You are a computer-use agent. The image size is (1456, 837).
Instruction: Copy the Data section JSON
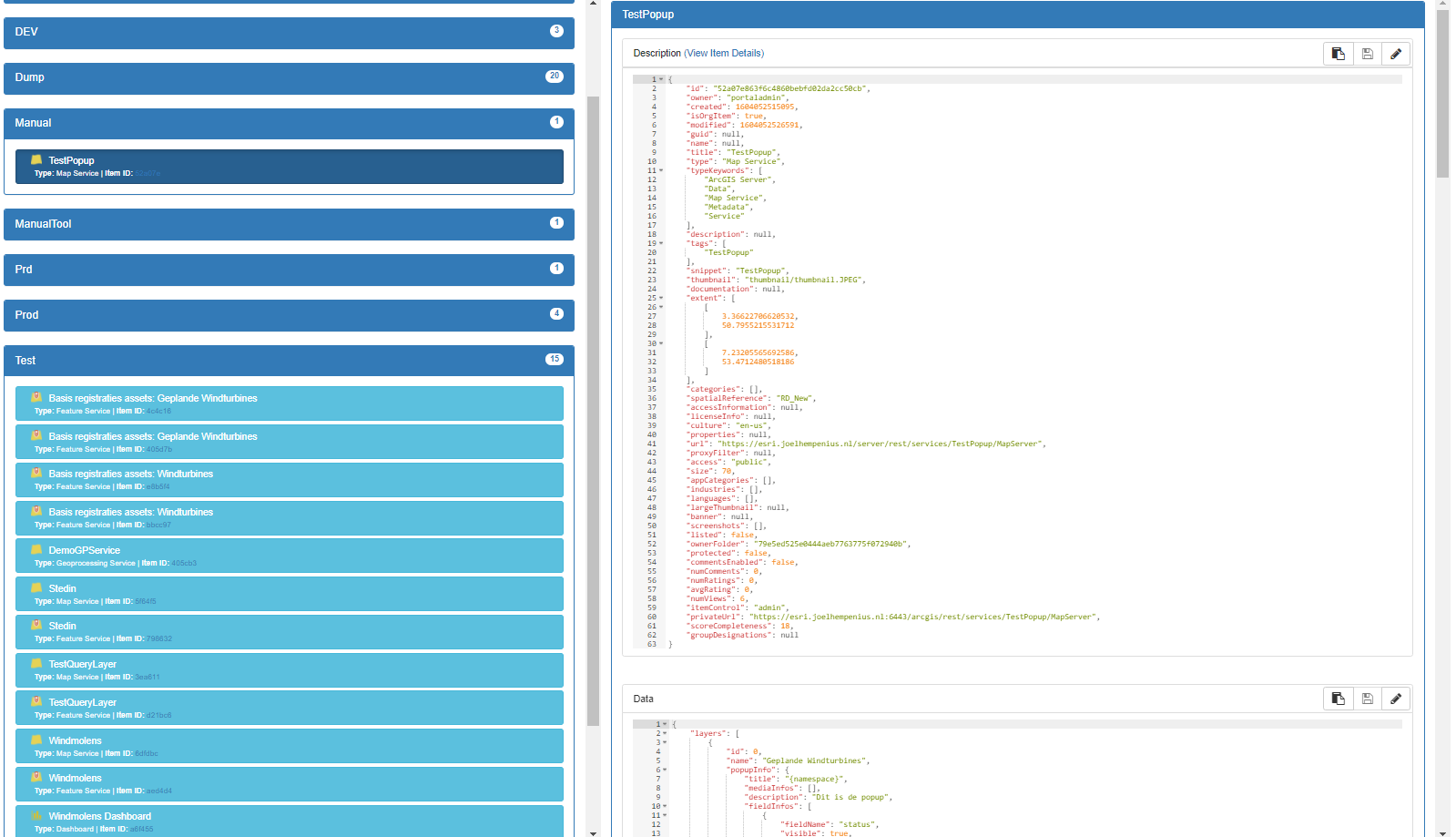(x=1339, y=699)
